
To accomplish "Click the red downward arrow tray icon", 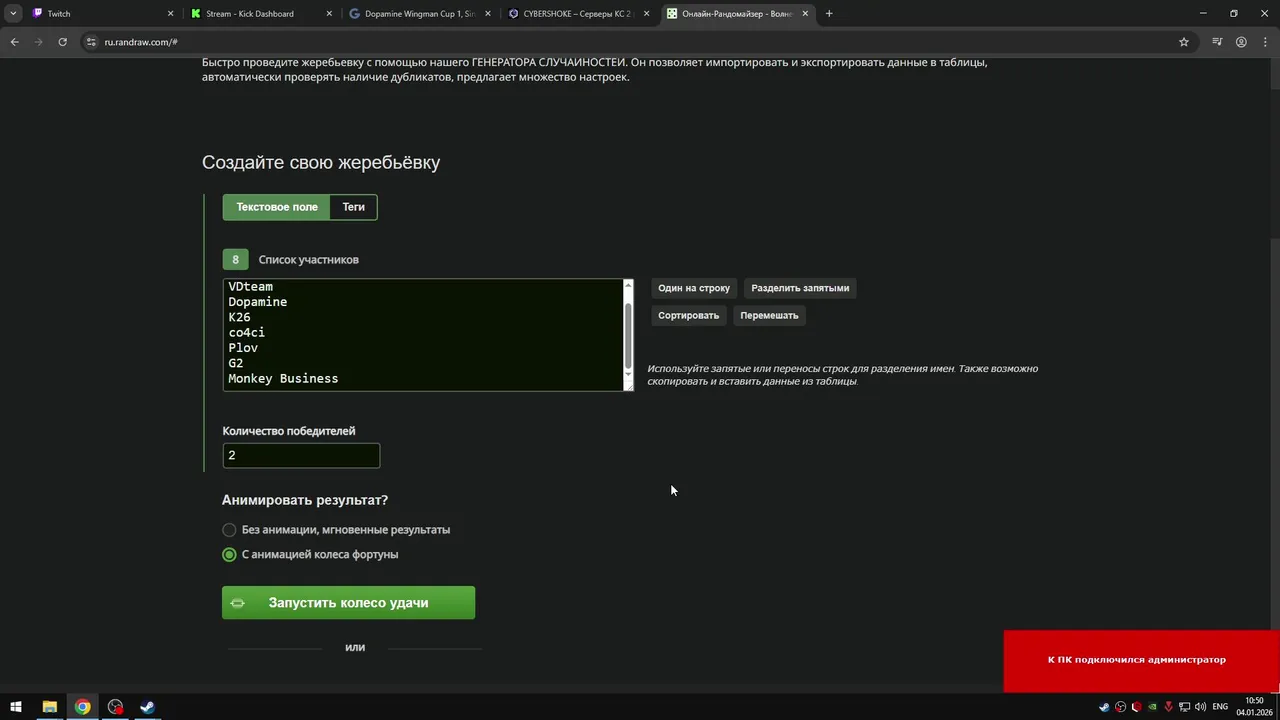I will (1168, 707).
